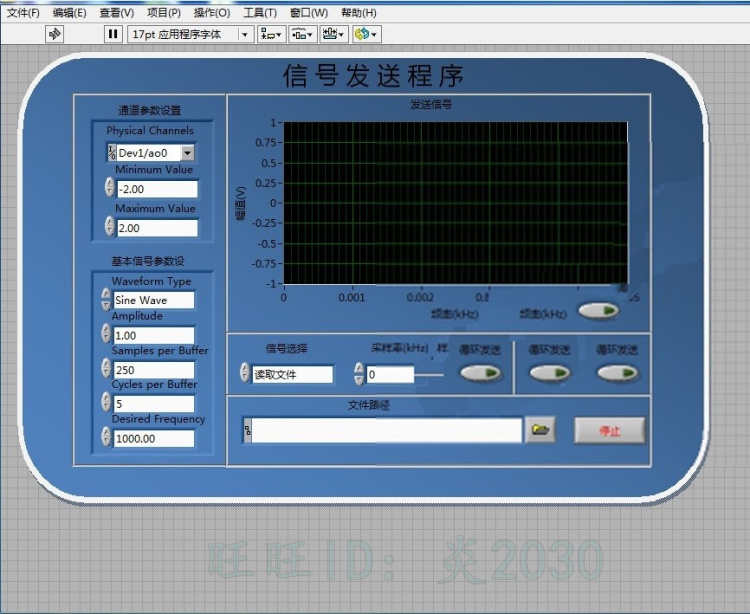Click the Maximum Value stepper arrows
This screenshot has height=614, width=750.
(110, 226)
